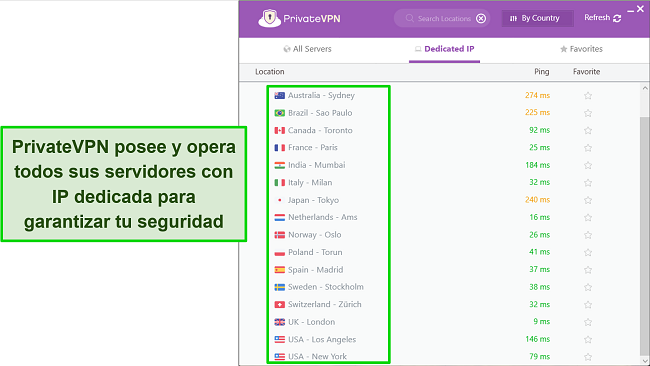
Task: Refresh the server list
Action: [x=603, y=18]
